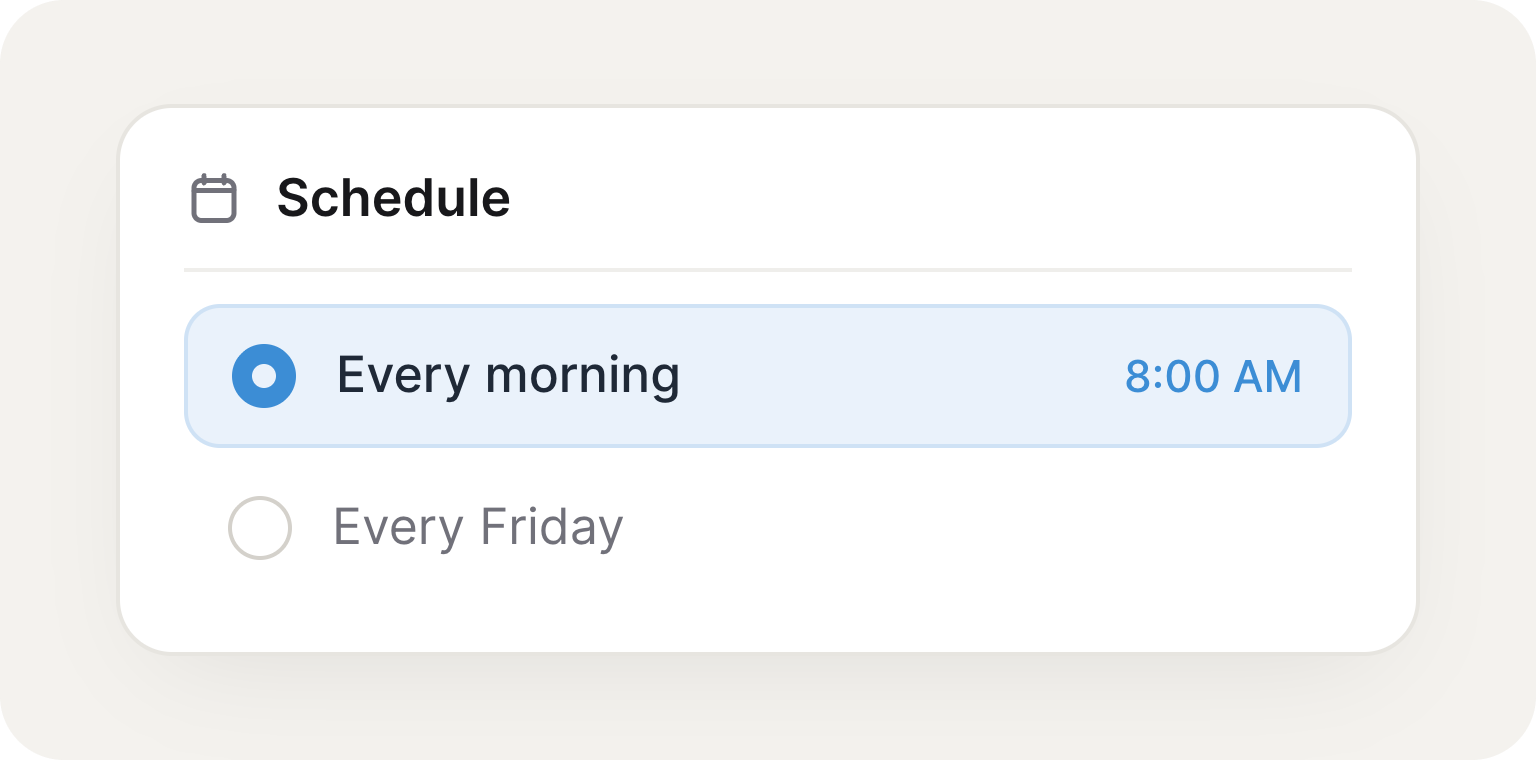Select the Every Friday radio button
The width and height of the screenshot is (1536, 760).
tap(260, 527)
